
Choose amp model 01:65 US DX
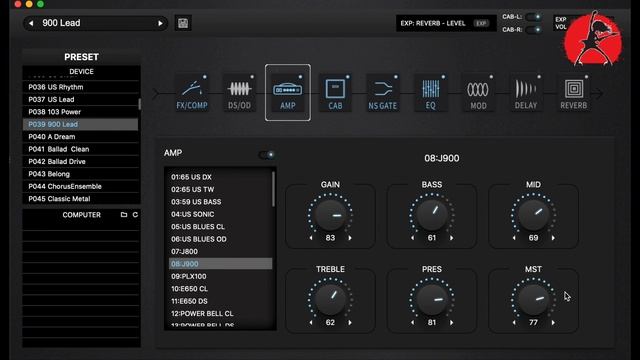pyautogui.click(x=220, y=177)
